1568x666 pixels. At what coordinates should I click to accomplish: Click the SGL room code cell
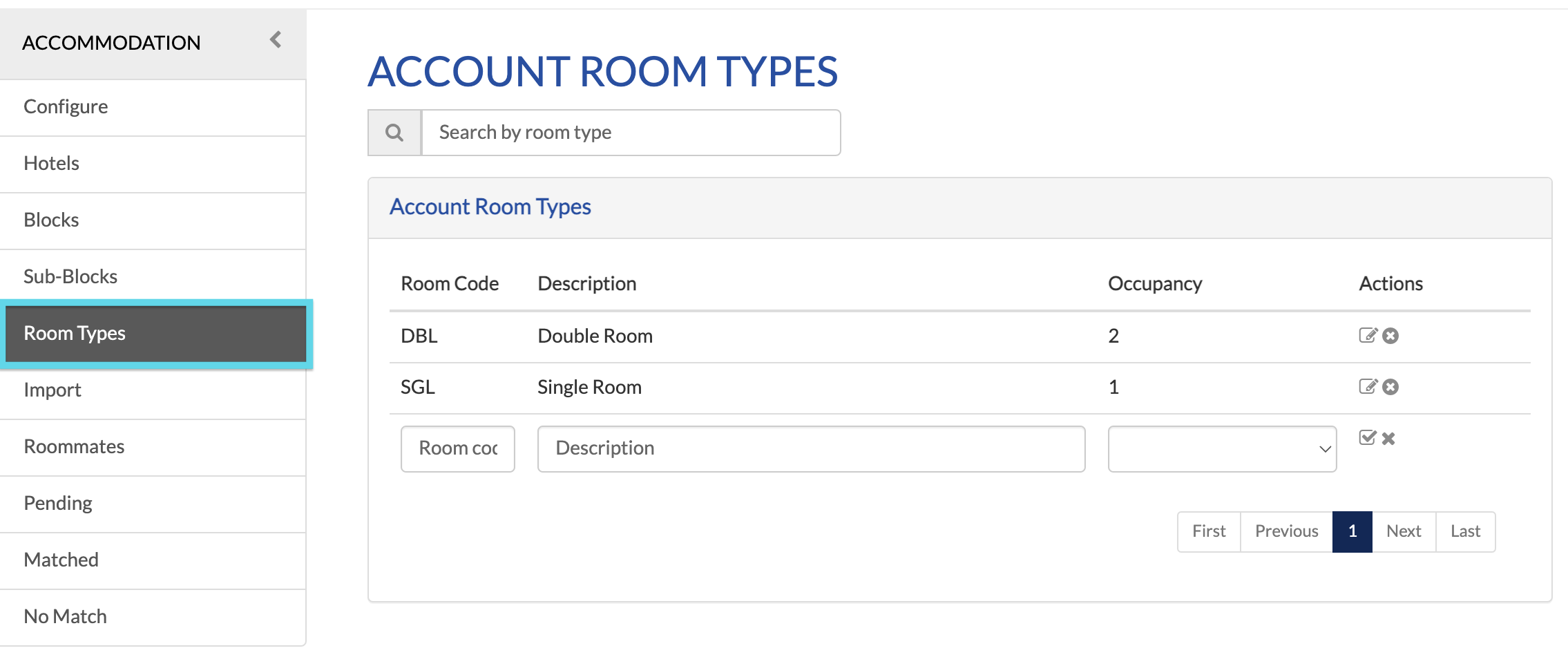pyautogui.click(x=418, y=388)
